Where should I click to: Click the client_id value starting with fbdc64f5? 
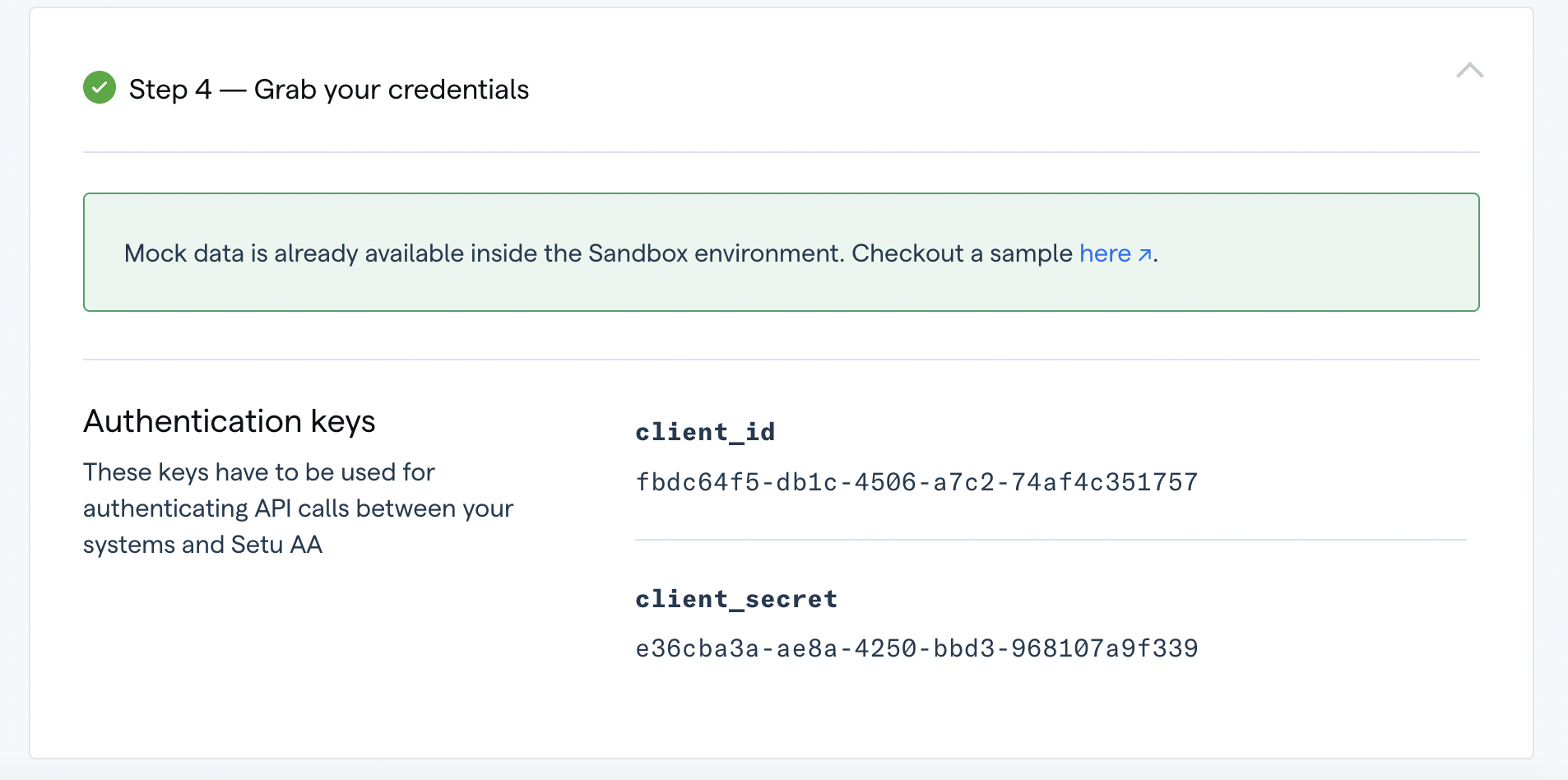[916, 482]
